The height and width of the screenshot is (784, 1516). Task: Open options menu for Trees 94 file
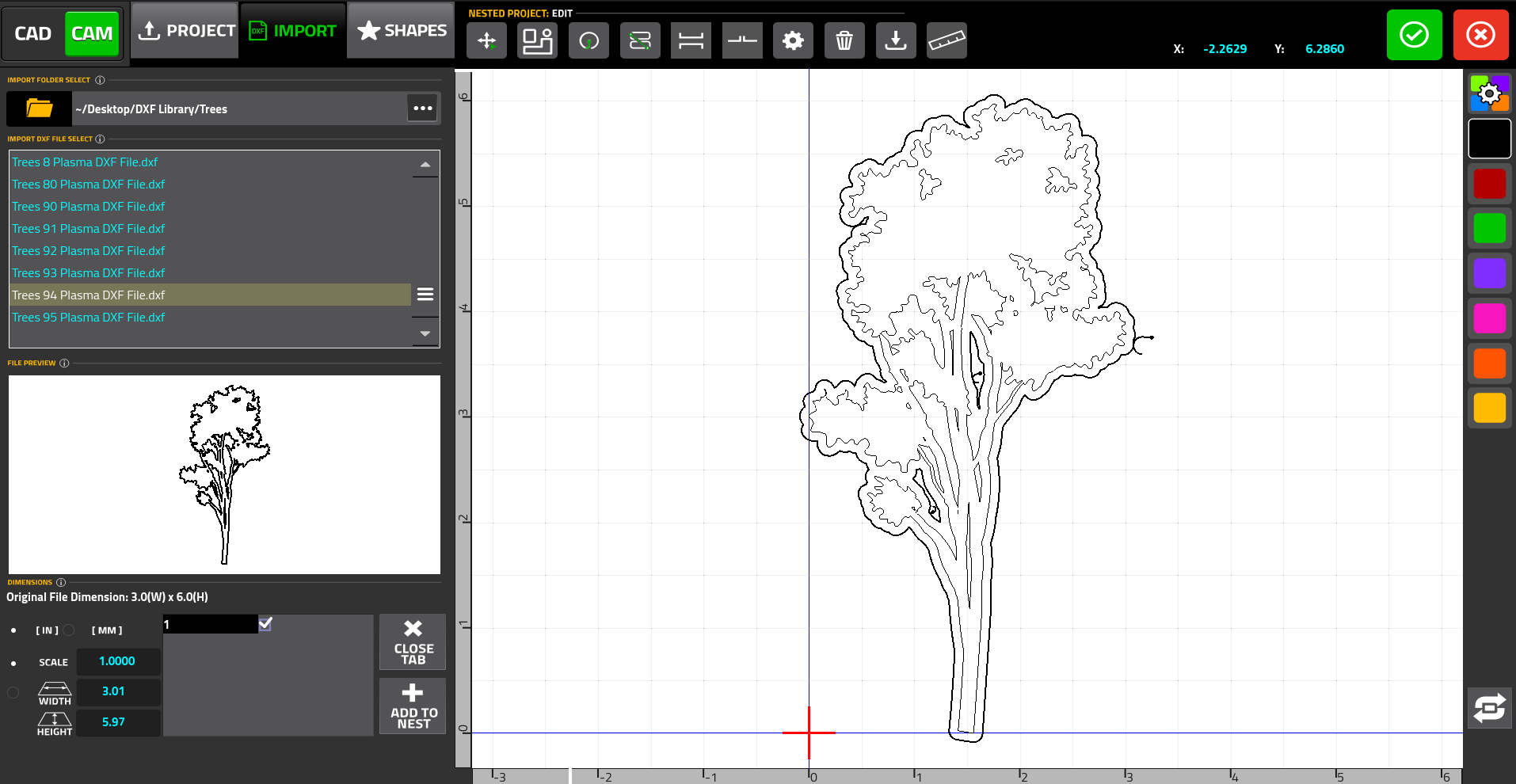(425, 294)
